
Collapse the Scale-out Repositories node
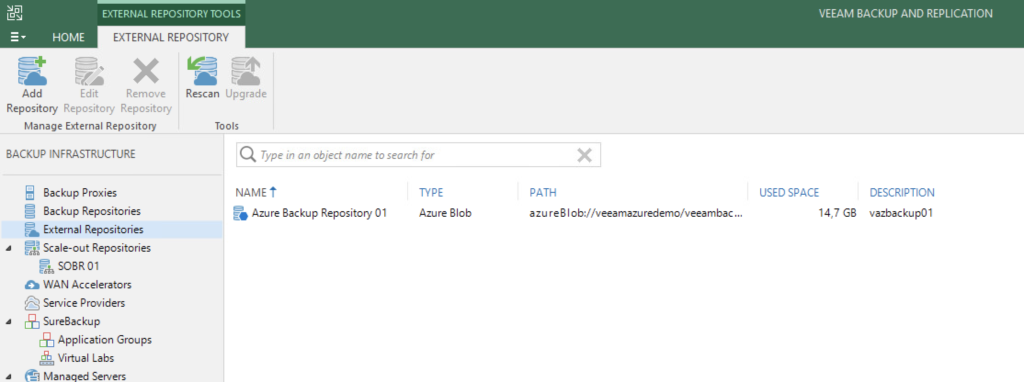tap(8, 248)
